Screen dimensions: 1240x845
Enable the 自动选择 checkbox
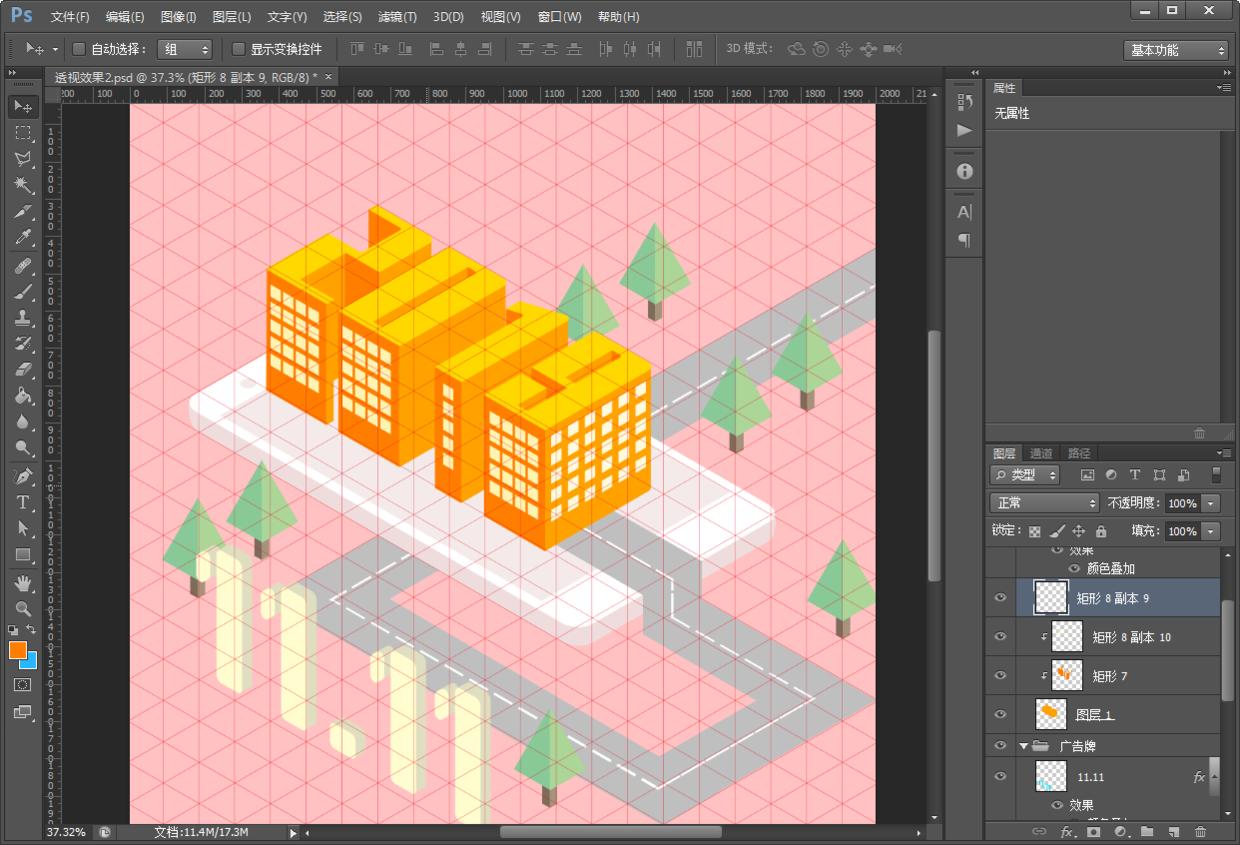(79, 49)
